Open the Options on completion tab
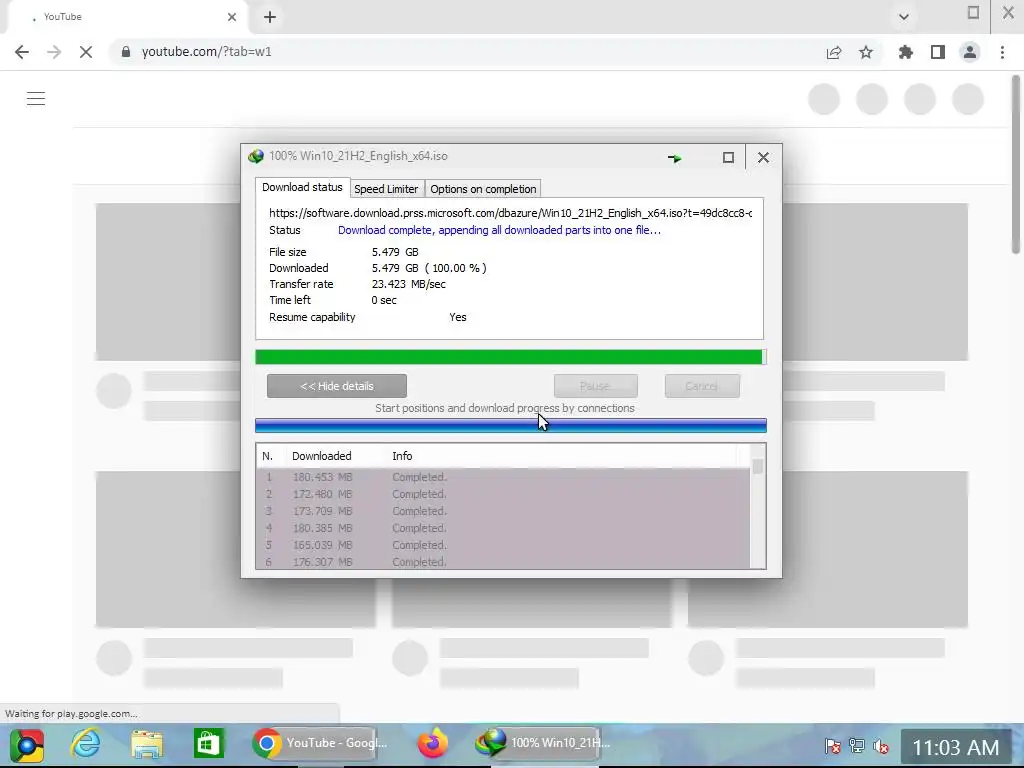 coord(483,189)
